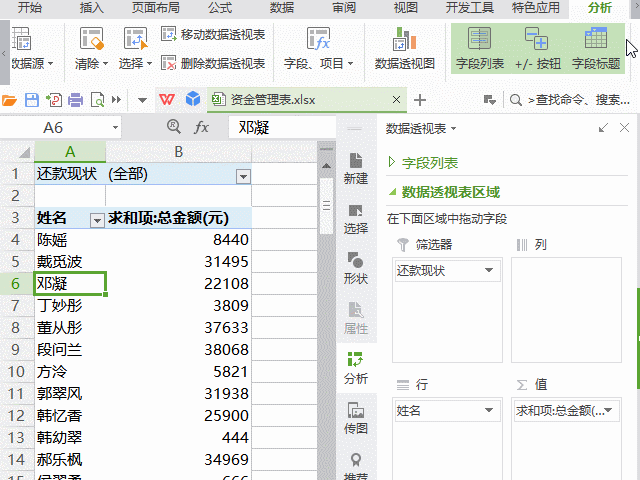Open the 页面布局 ribbon tab
Viewport: 640px width, 480px height.
pyautogui.click(x=156, y=8)
